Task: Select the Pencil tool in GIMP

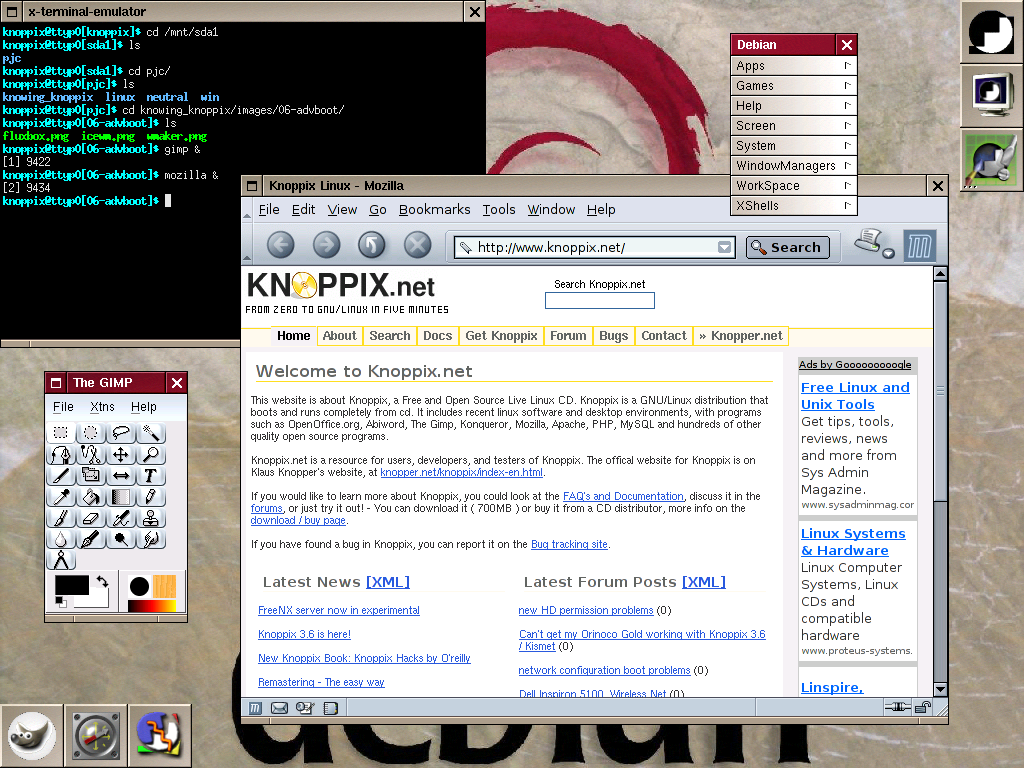Action: 151,496
